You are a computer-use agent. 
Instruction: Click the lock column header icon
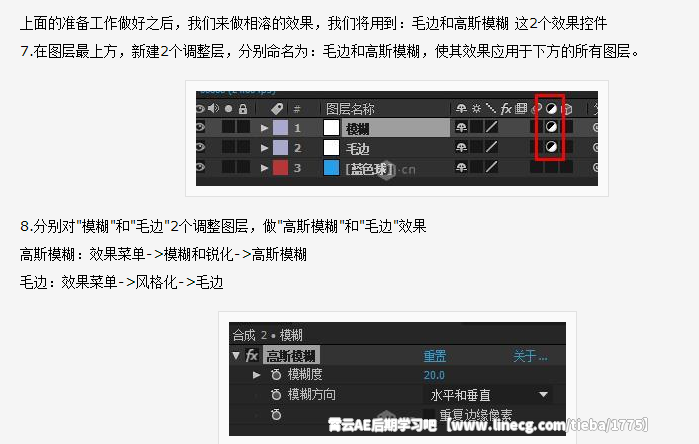pyautogui.click(x=243, y=108)
